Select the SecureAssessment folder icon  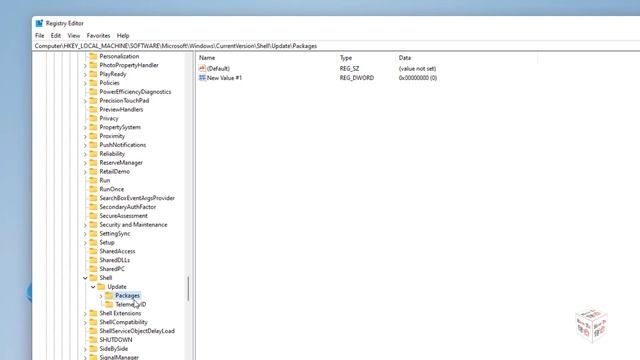pos(93,216)
